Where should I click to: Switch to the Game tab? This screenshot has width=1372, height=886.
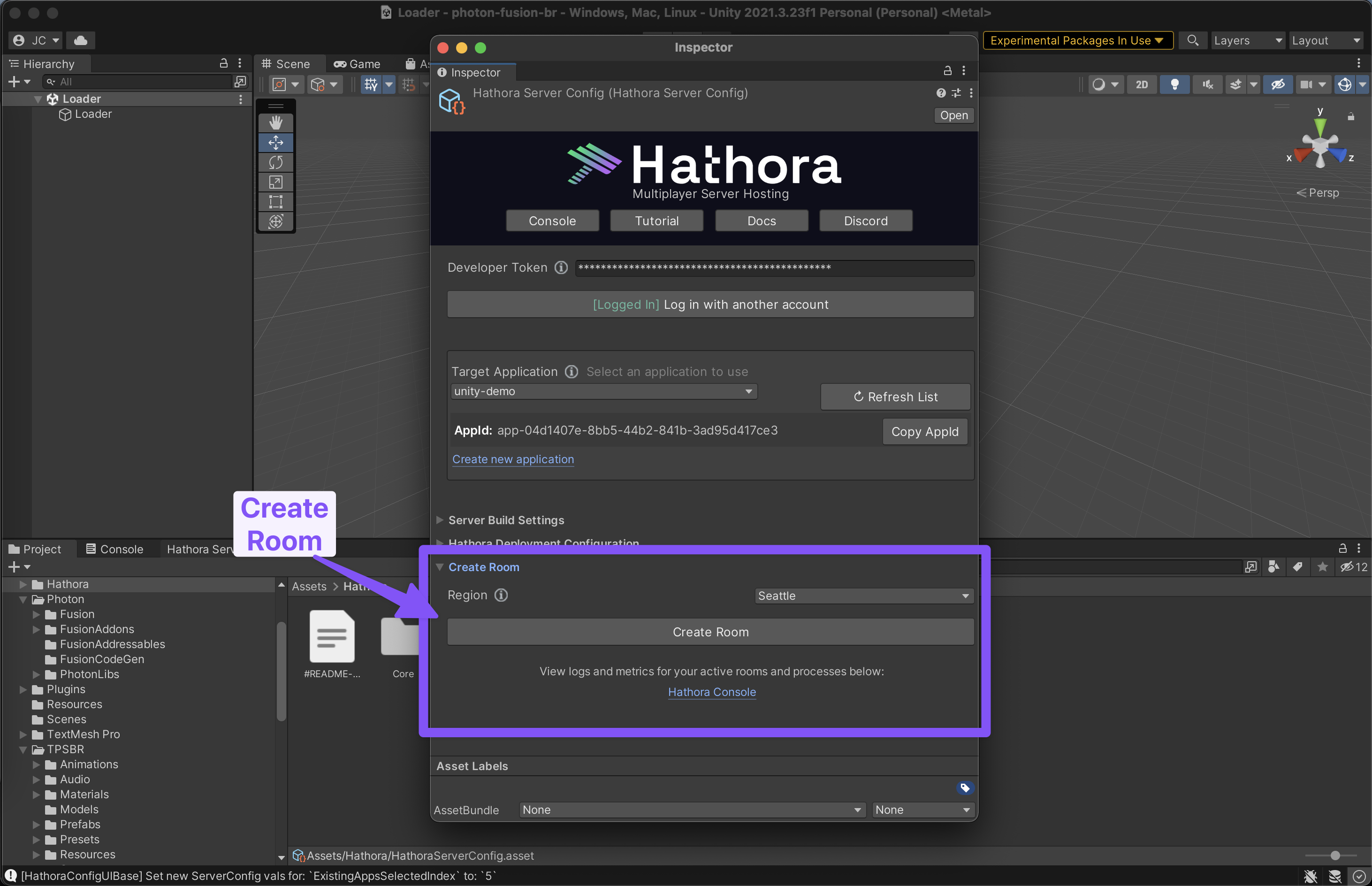coord(357,64)
